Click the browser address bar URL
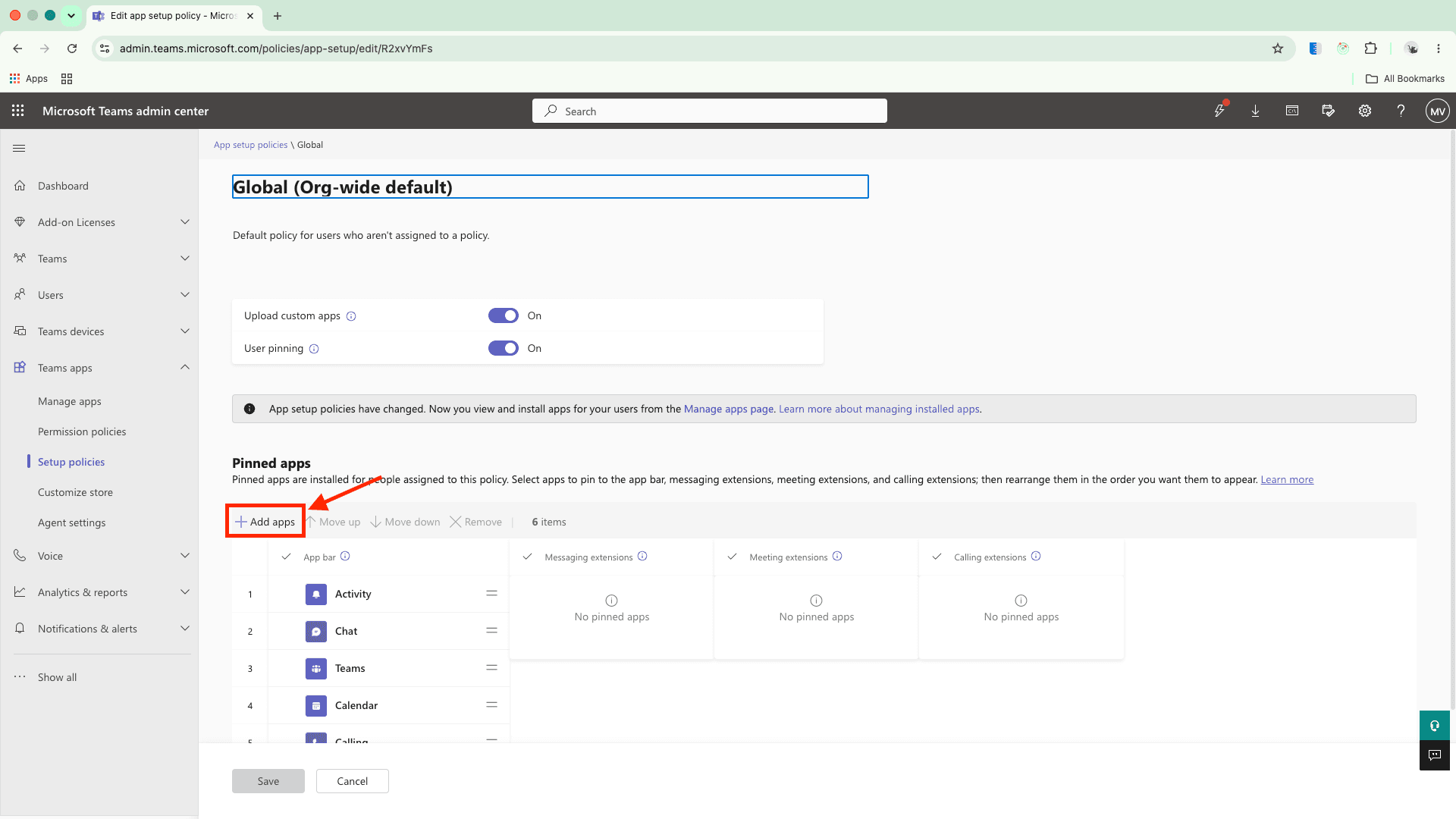The image size is (1456, 819). click(x=276, y=49)
